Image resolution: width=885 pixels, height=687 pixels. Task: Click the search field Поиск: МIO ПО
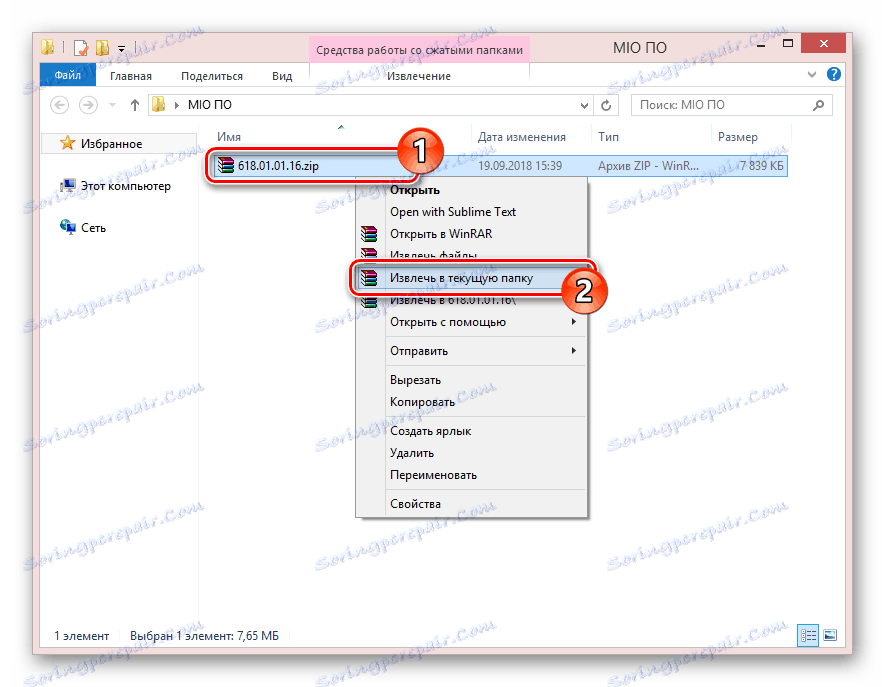(x=731, y=105)
